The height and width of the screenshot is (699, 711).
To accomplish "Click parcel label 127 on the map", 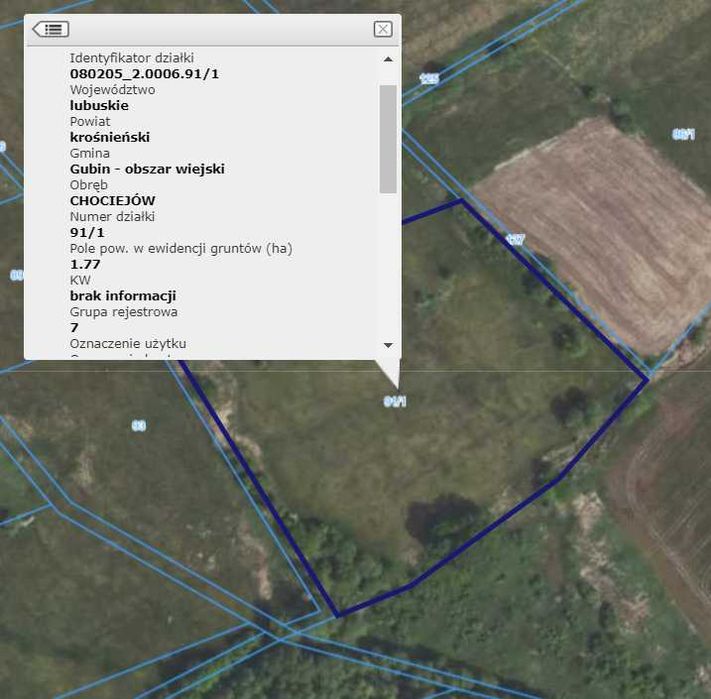I will (x=515, y=239).
